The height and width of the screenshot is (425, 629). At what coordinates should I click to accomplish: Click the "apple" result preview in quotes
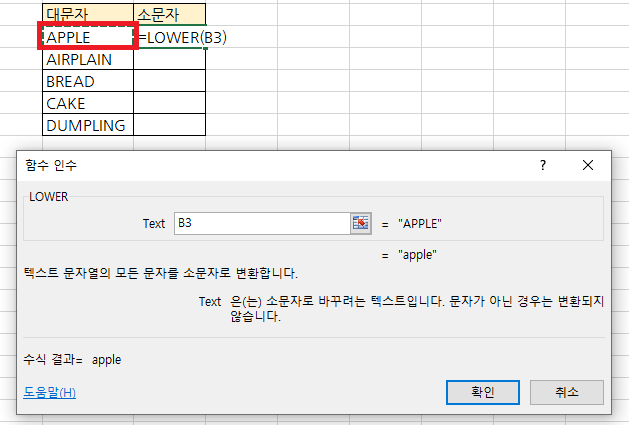tap(417, 255)
